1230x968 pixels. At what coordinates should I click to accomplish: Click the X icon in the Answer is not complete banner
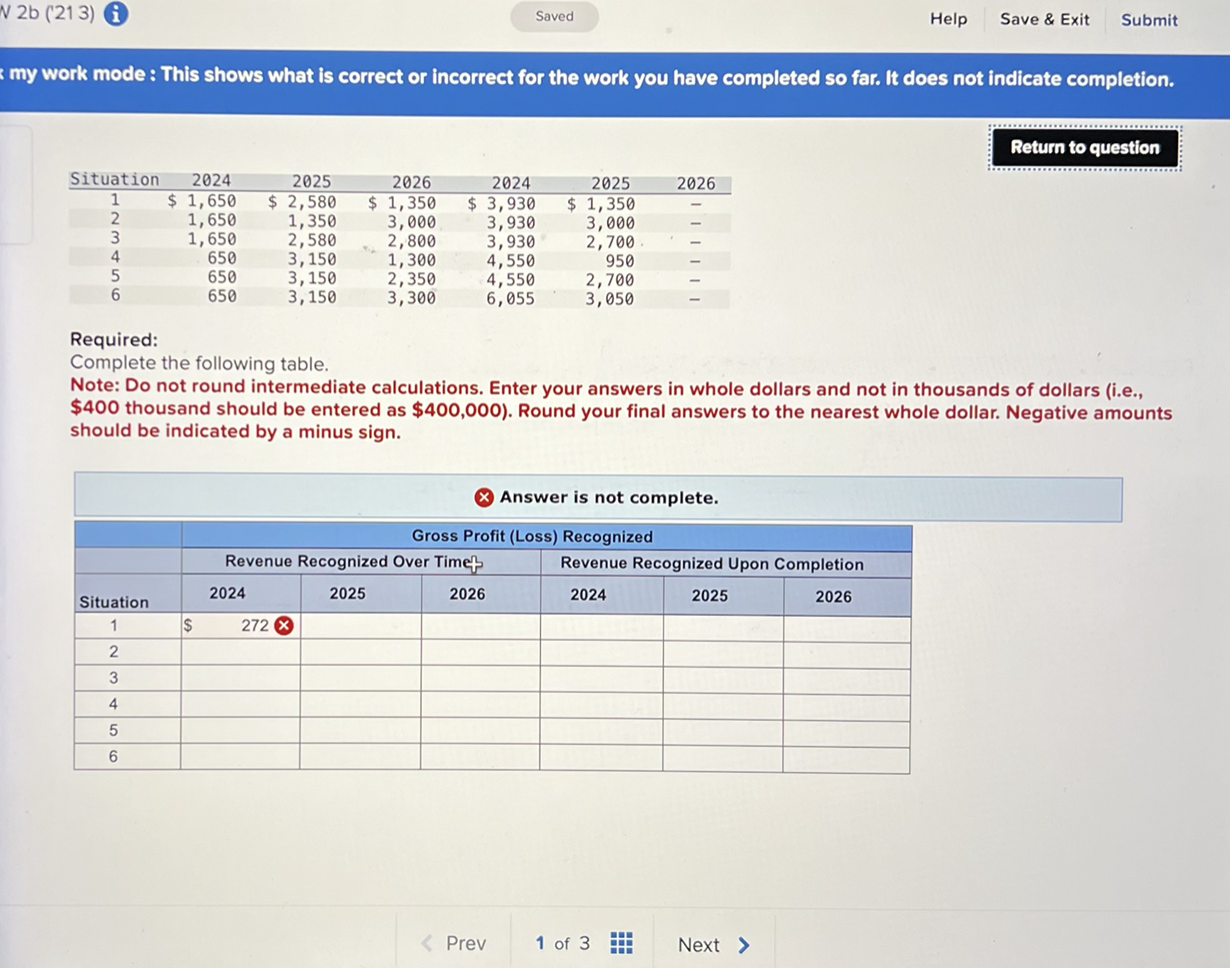(x=485, y=497)
